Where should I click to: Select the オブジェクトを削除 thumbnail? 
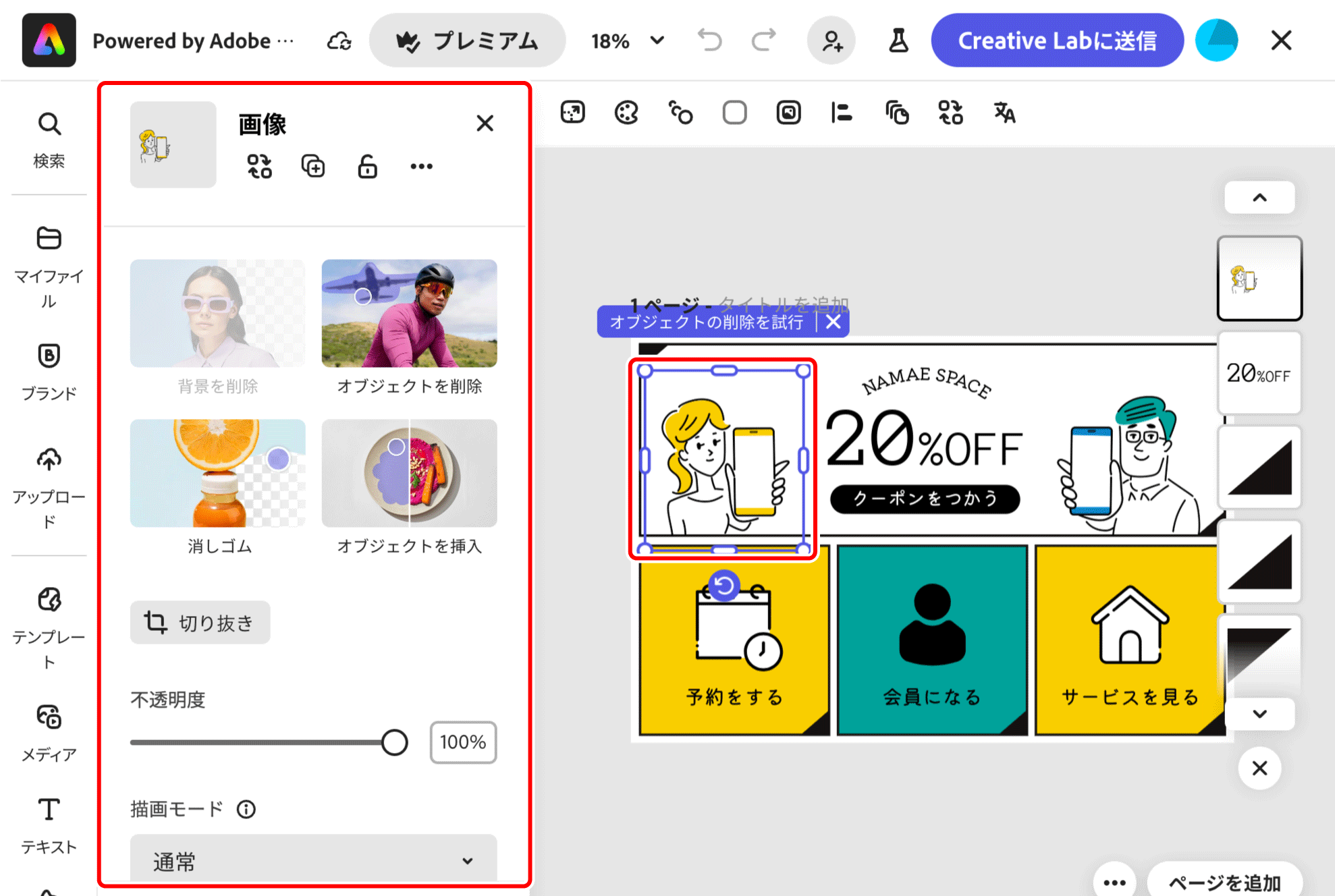pos(409,314)
